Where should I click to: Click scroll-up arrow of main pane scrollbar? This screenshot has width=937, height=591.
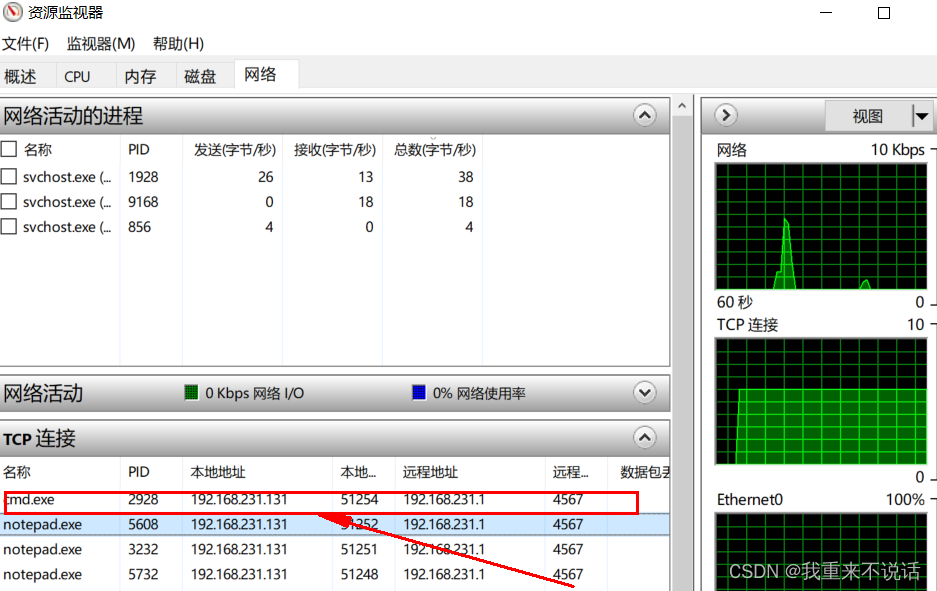[x=682, y=106]
